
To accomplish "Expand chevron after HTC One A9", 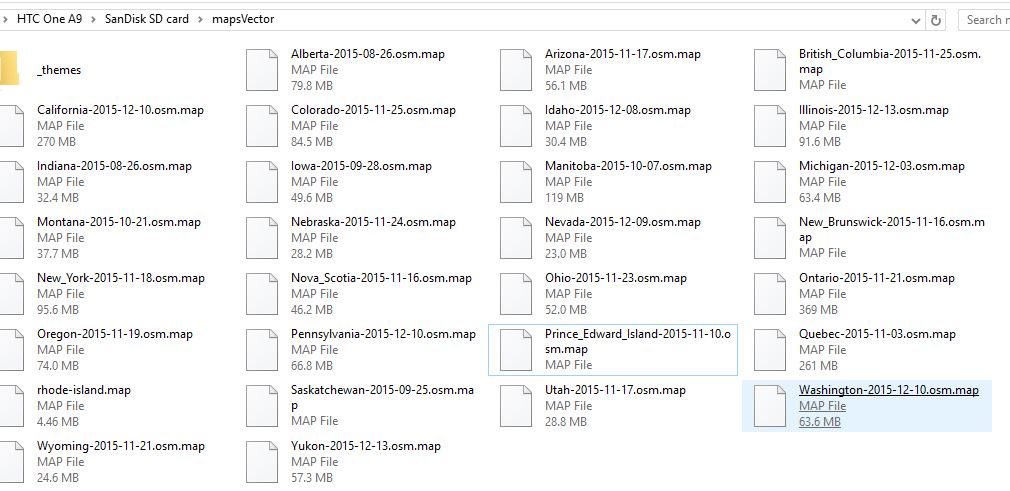I will [x=96, y=19].
